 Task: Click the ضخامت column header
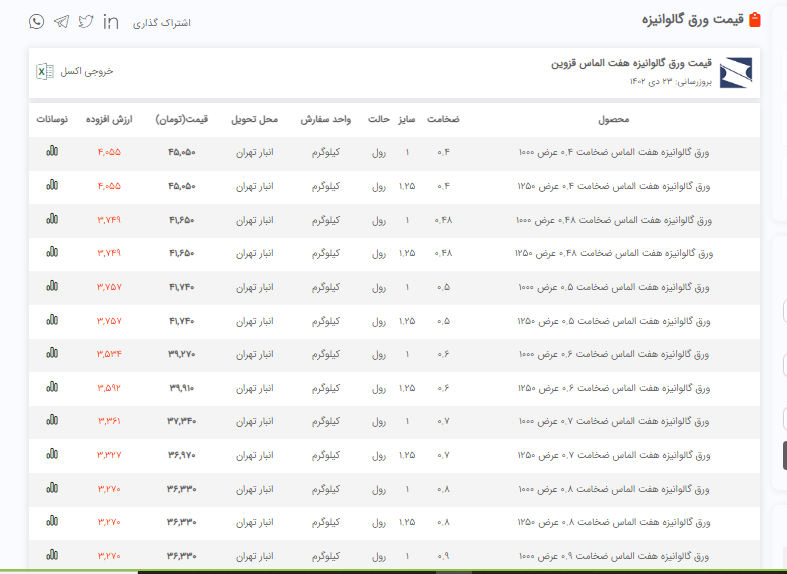(x=443, y=119)
